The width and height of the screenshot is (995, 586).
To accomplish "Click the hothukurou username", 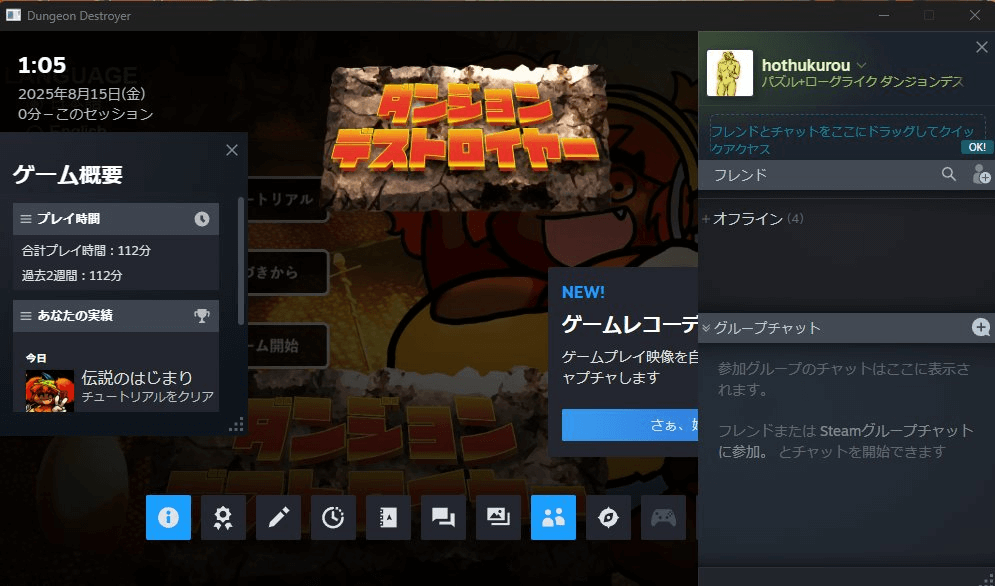I will click(806, 65).
